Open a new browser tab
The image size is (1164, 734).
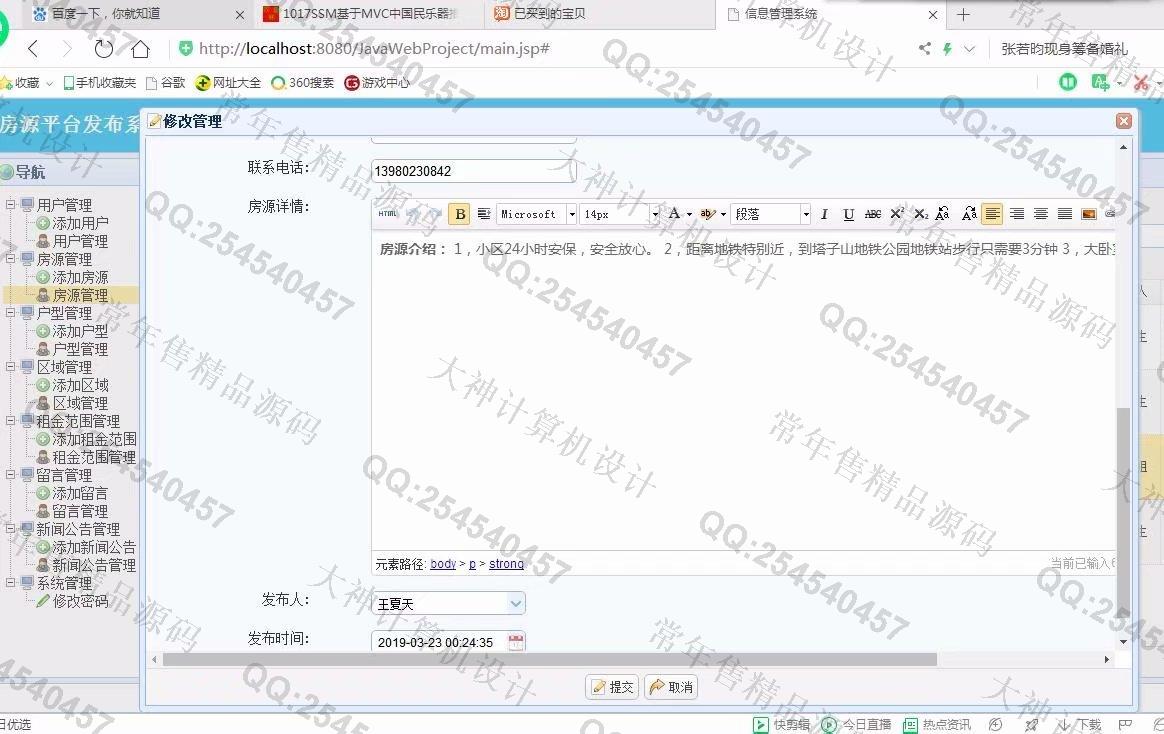tap(964, 14)
